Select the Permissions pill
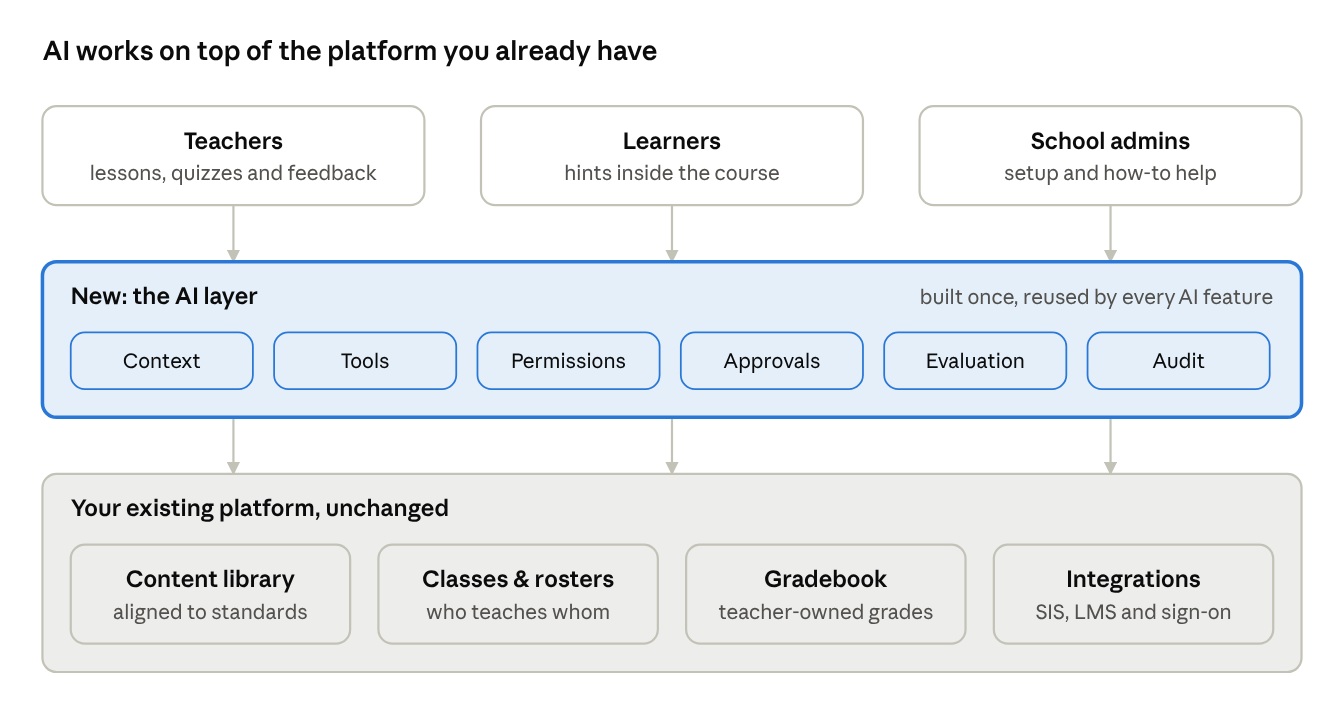Viewport: 1344px width, 728px height. click(568, 361)
